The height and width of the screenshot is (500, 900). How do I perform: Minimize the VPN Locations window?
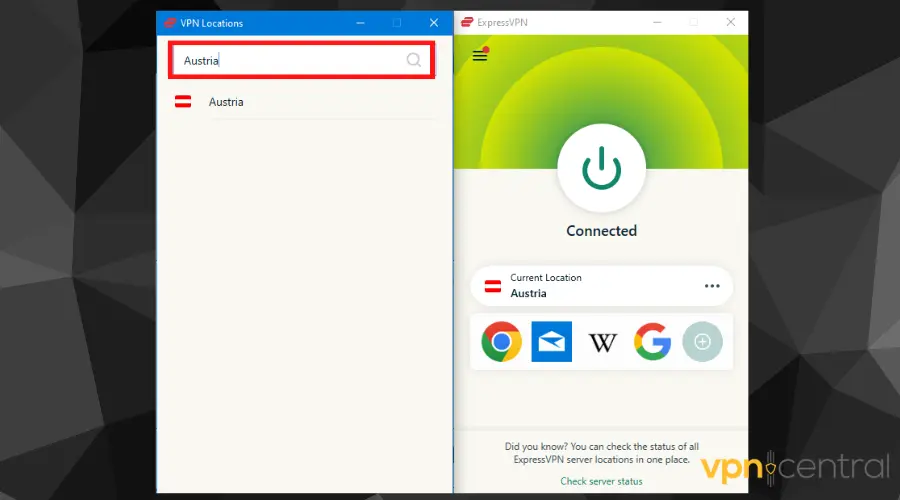pyautogui.click(x=360, y=23)
